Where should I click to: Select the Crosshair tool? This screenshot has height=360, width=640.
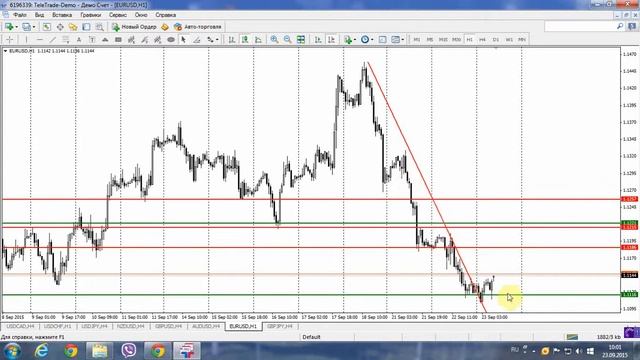pos(10,40)
